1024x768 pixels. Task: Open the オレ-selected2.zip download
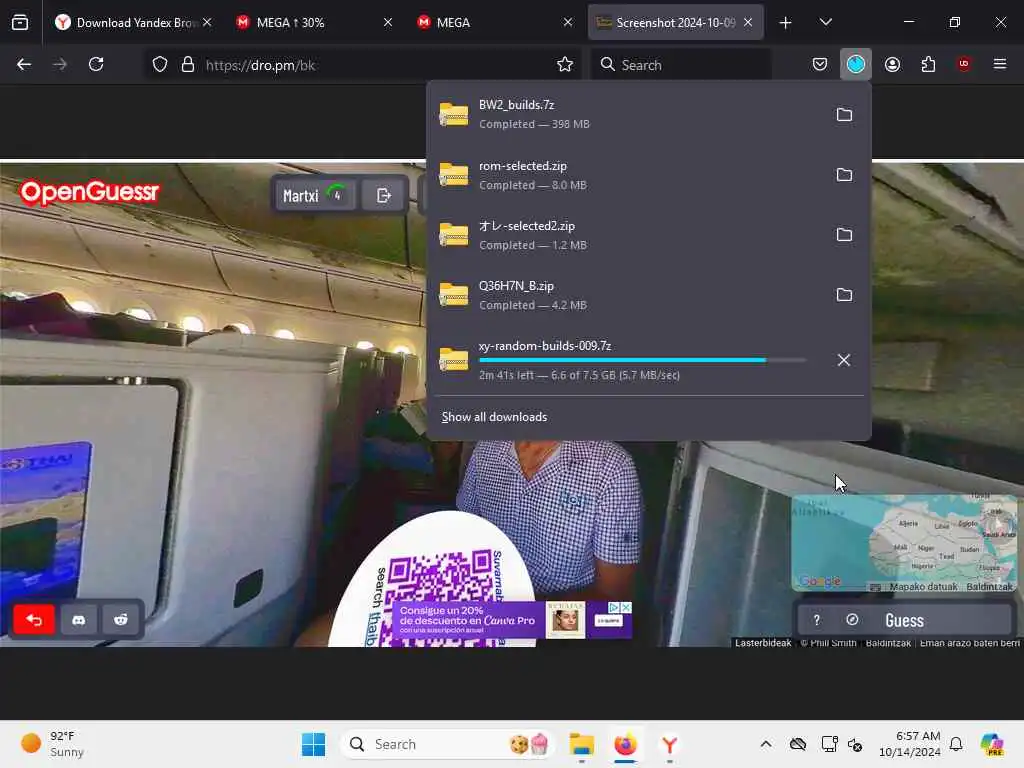(627, 234)
